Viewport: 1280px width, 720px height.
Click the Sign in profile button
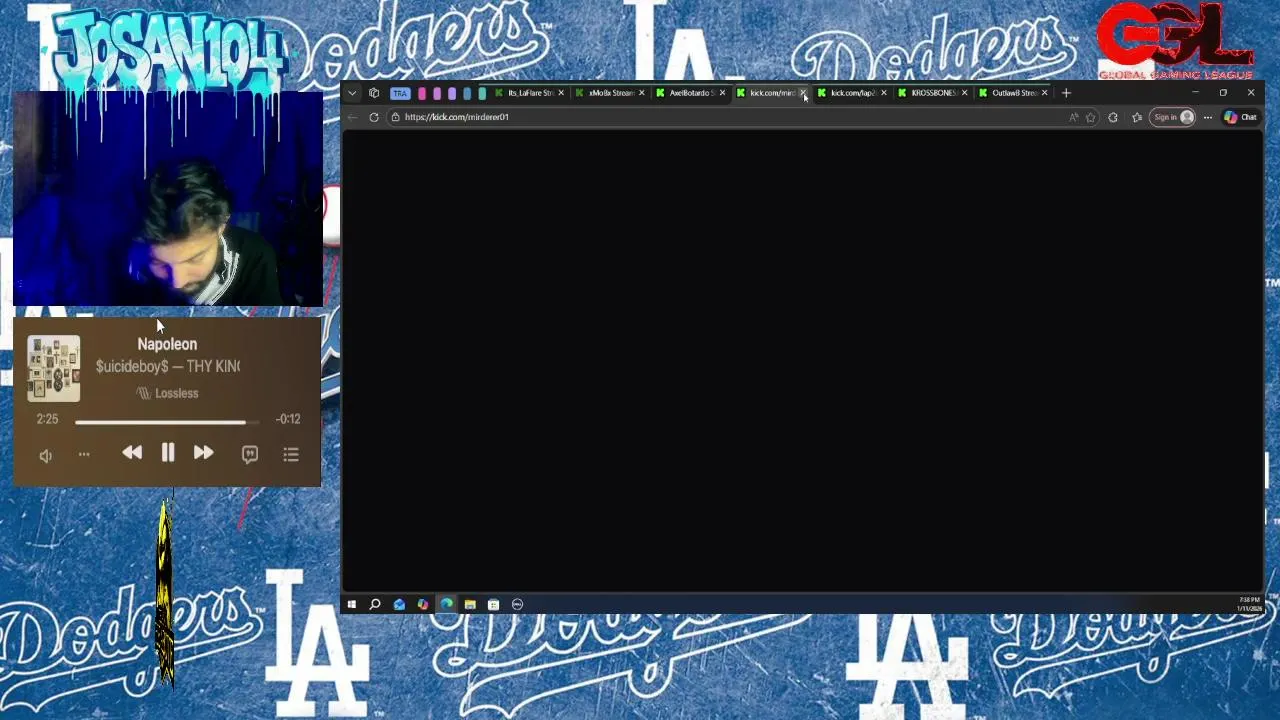1174,117
